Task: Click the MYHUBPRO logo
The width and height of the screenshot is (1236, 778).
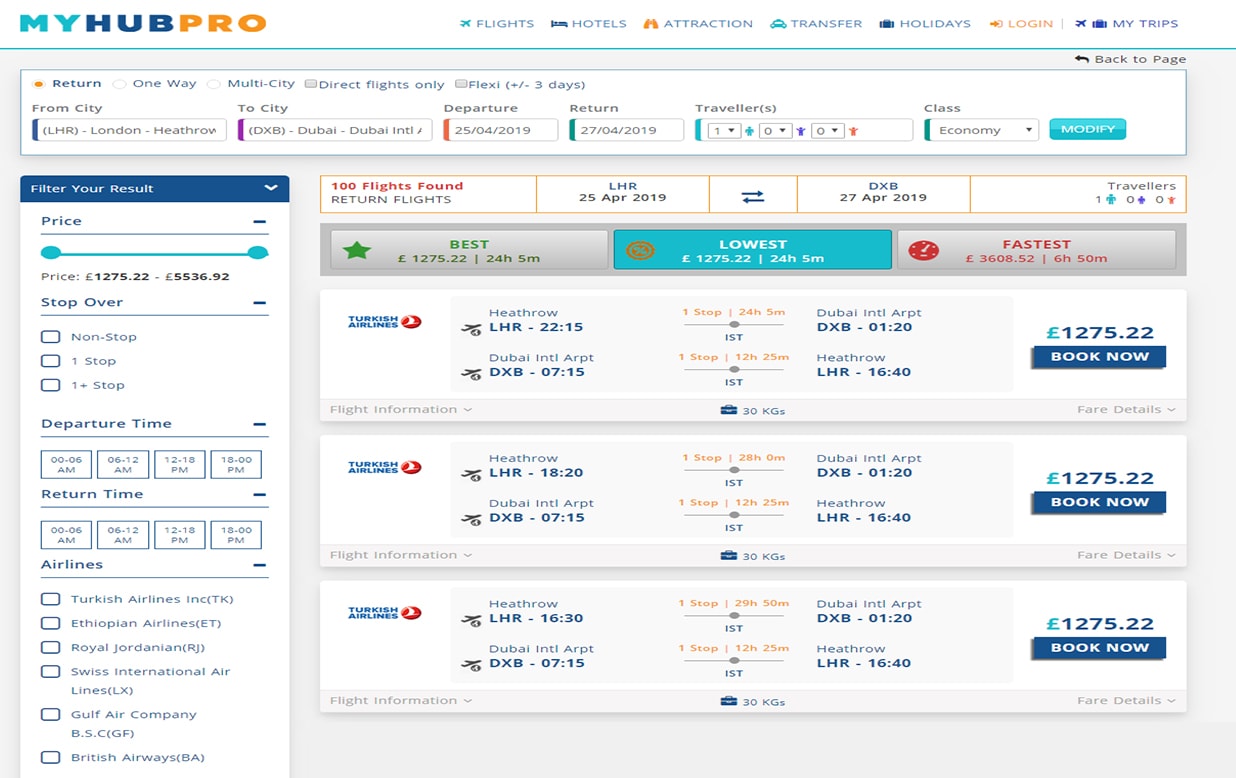Action: (143, 23)
